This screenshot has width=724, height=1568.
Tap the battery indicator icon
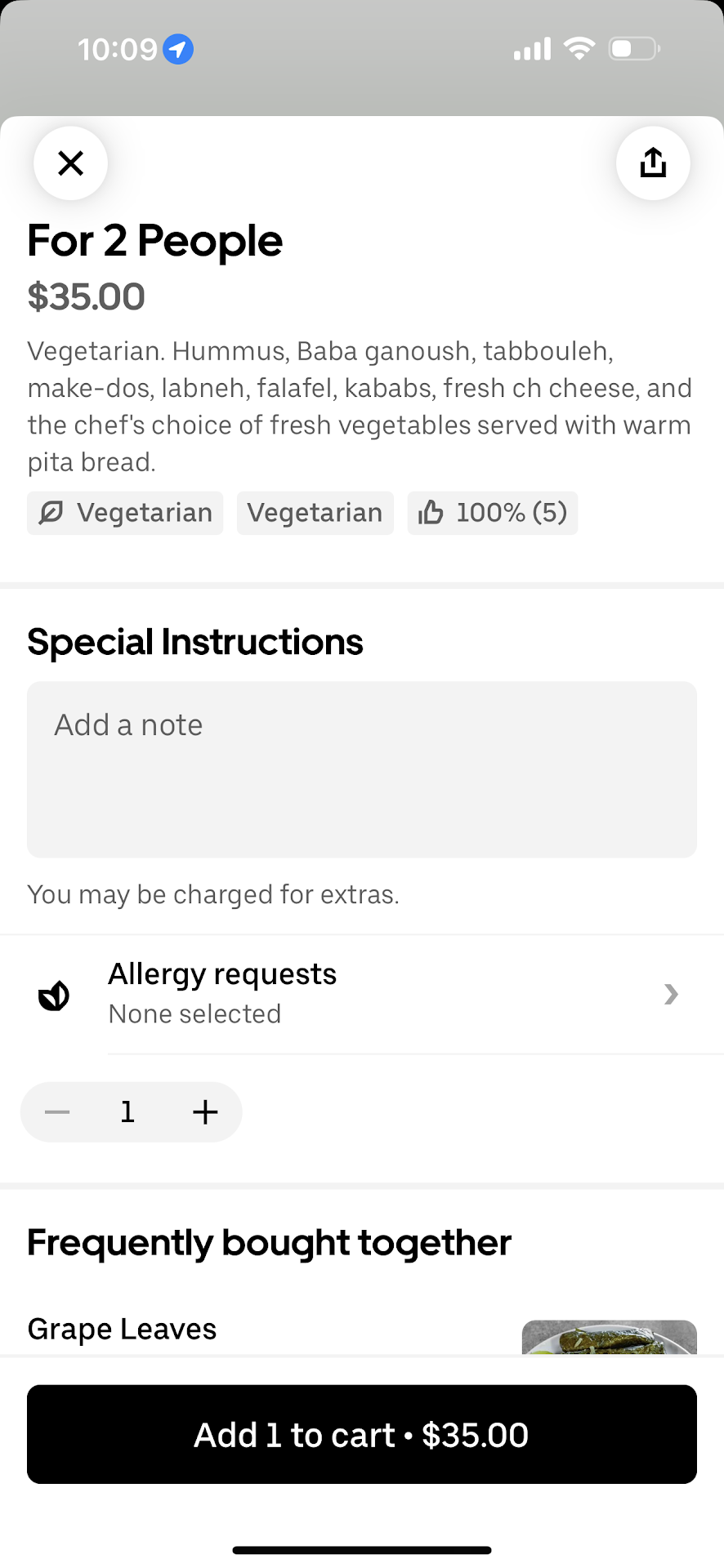[x=634, y=49]
